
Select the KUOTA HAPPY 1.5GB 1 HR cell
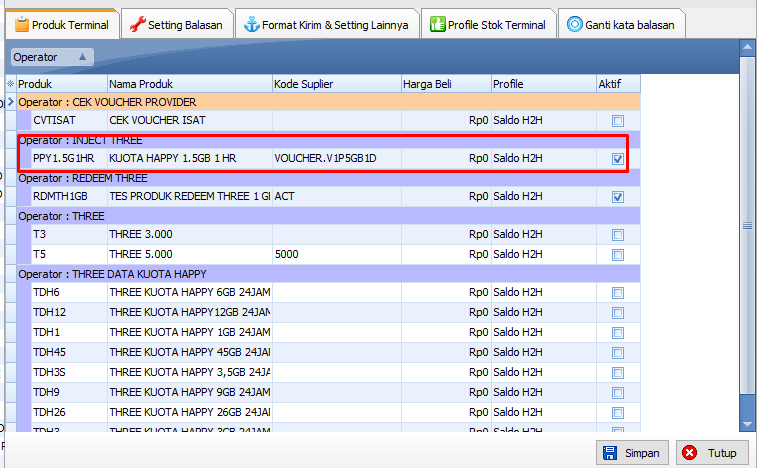[x=190, y=158]
